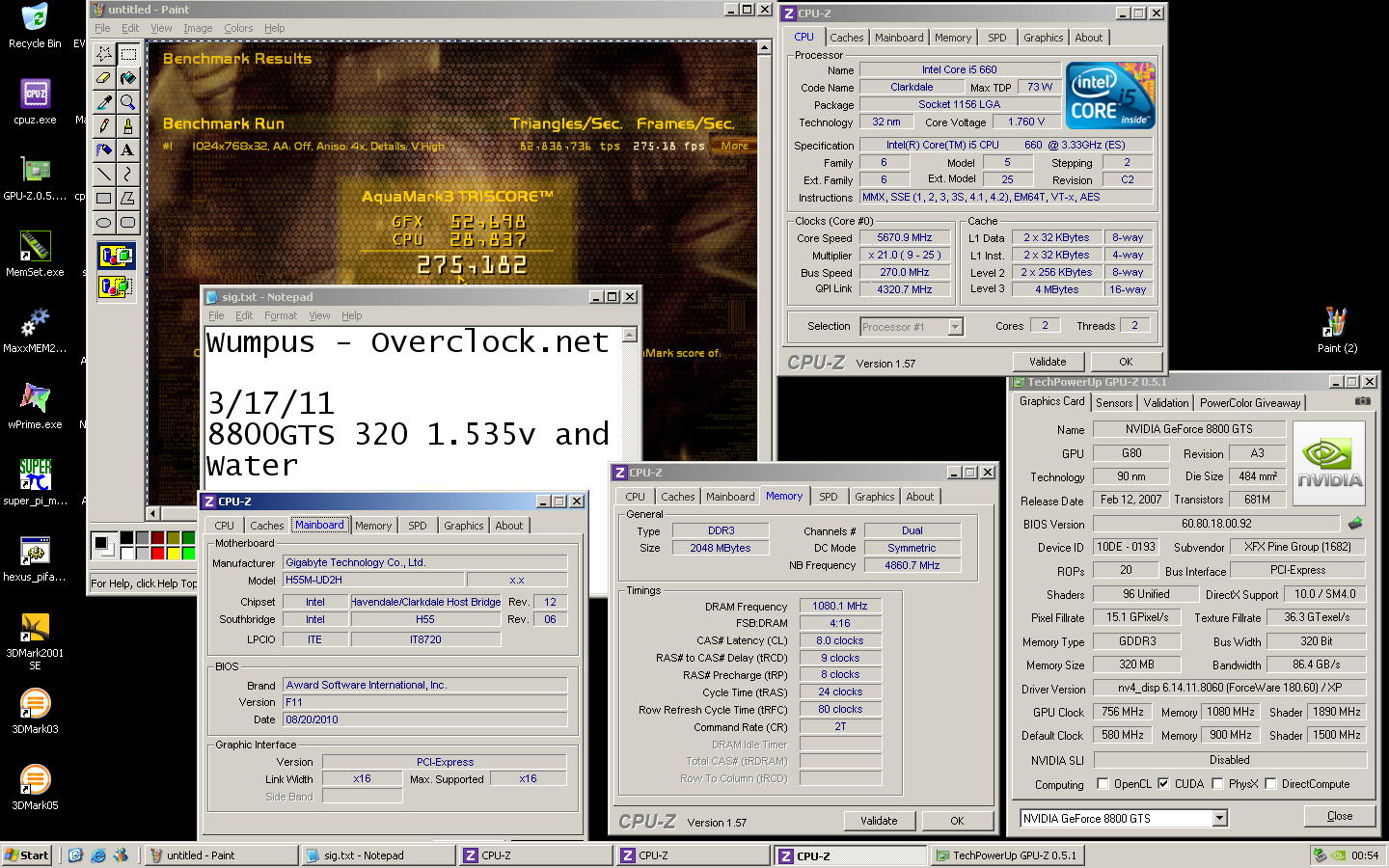The height and width of the screenshot is (868, 1389).
Task: Open the Format menu in Notepad
Action: (281, 315)
